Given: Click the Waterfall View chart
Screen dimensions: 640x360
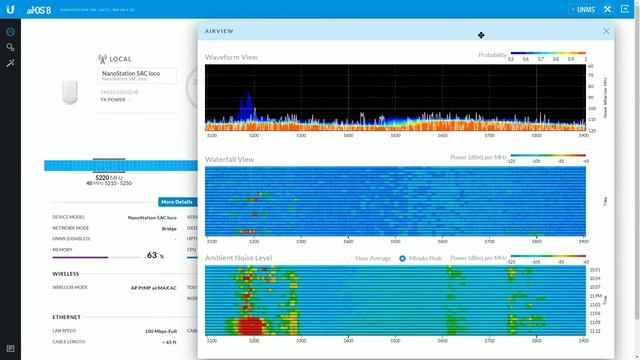Looking at the screenshot, I should tap(395, 201).
